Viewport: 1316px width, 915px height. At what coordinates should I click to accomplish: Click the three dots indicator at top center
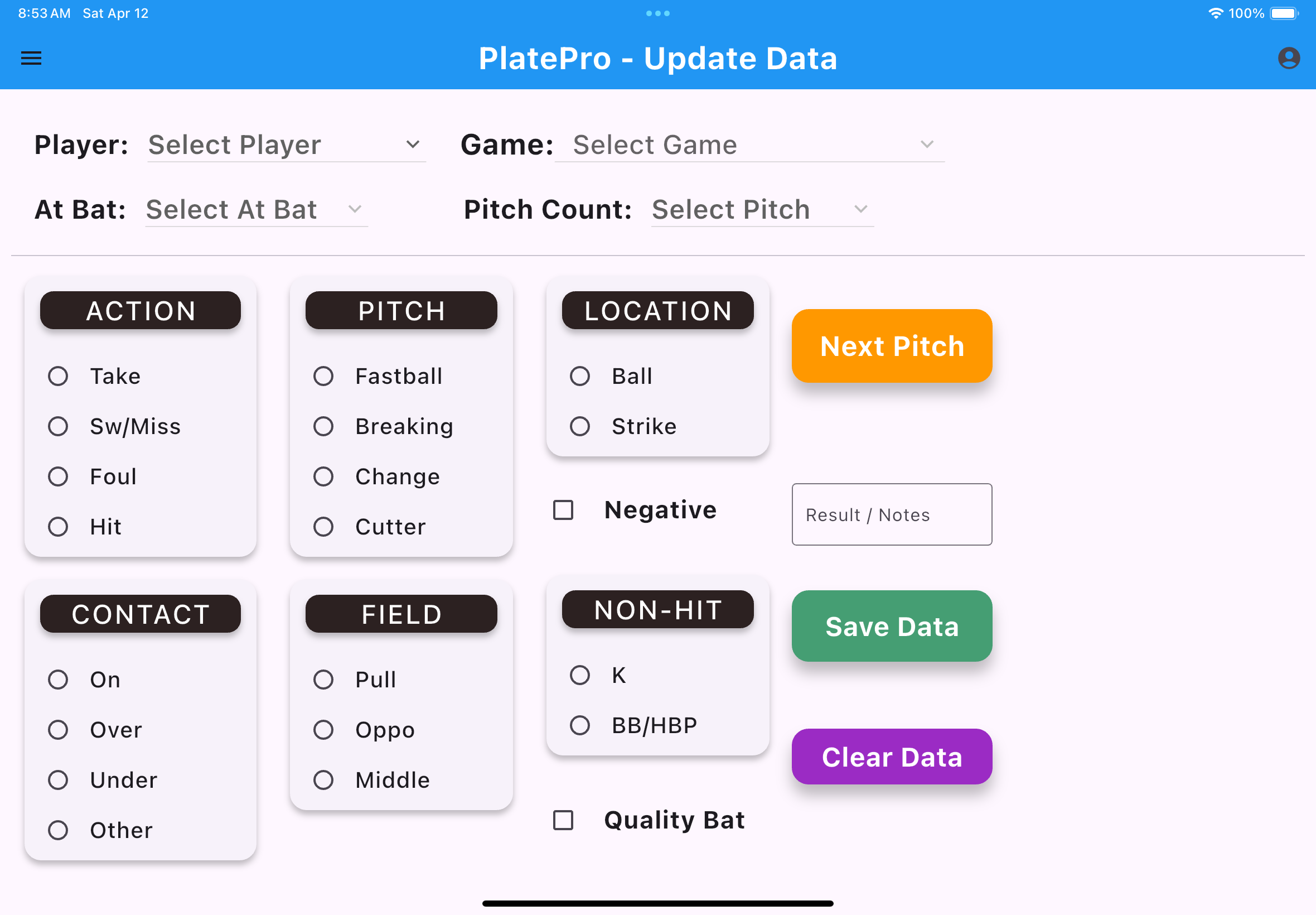point(657,13)
